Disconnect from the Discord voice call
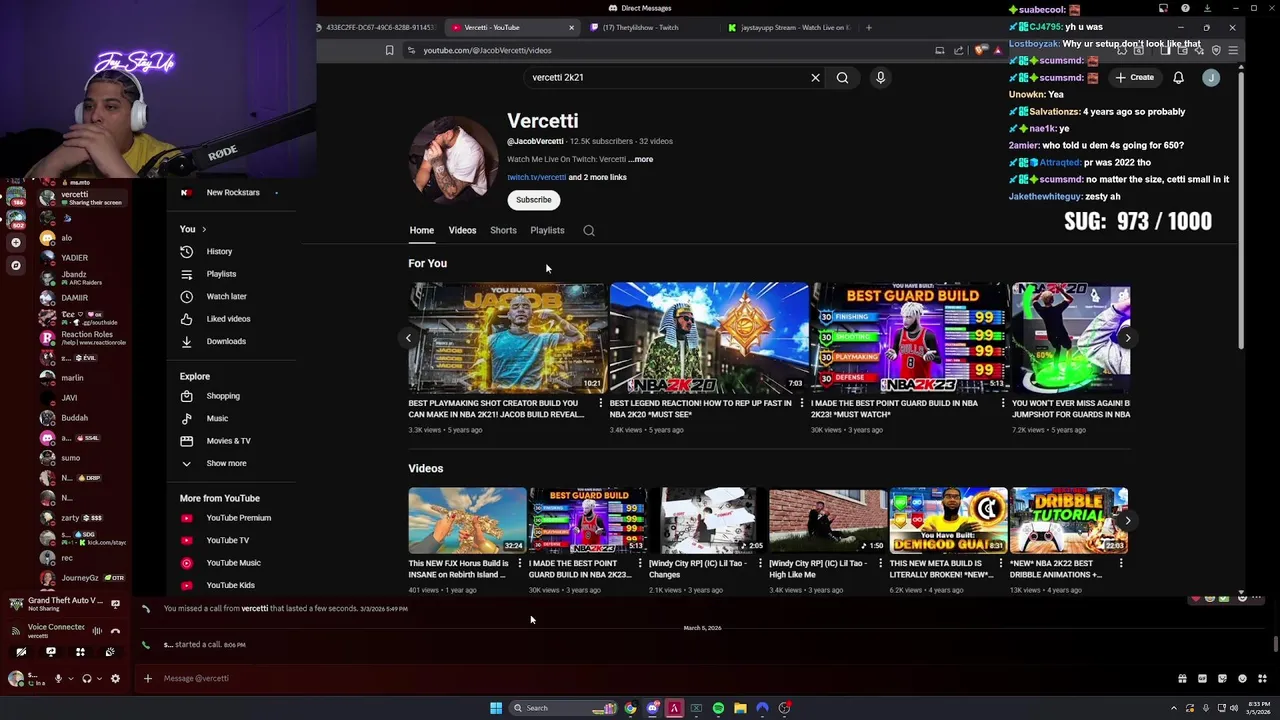The height and width of the screenshot is (720, 1280). point(115,631)
